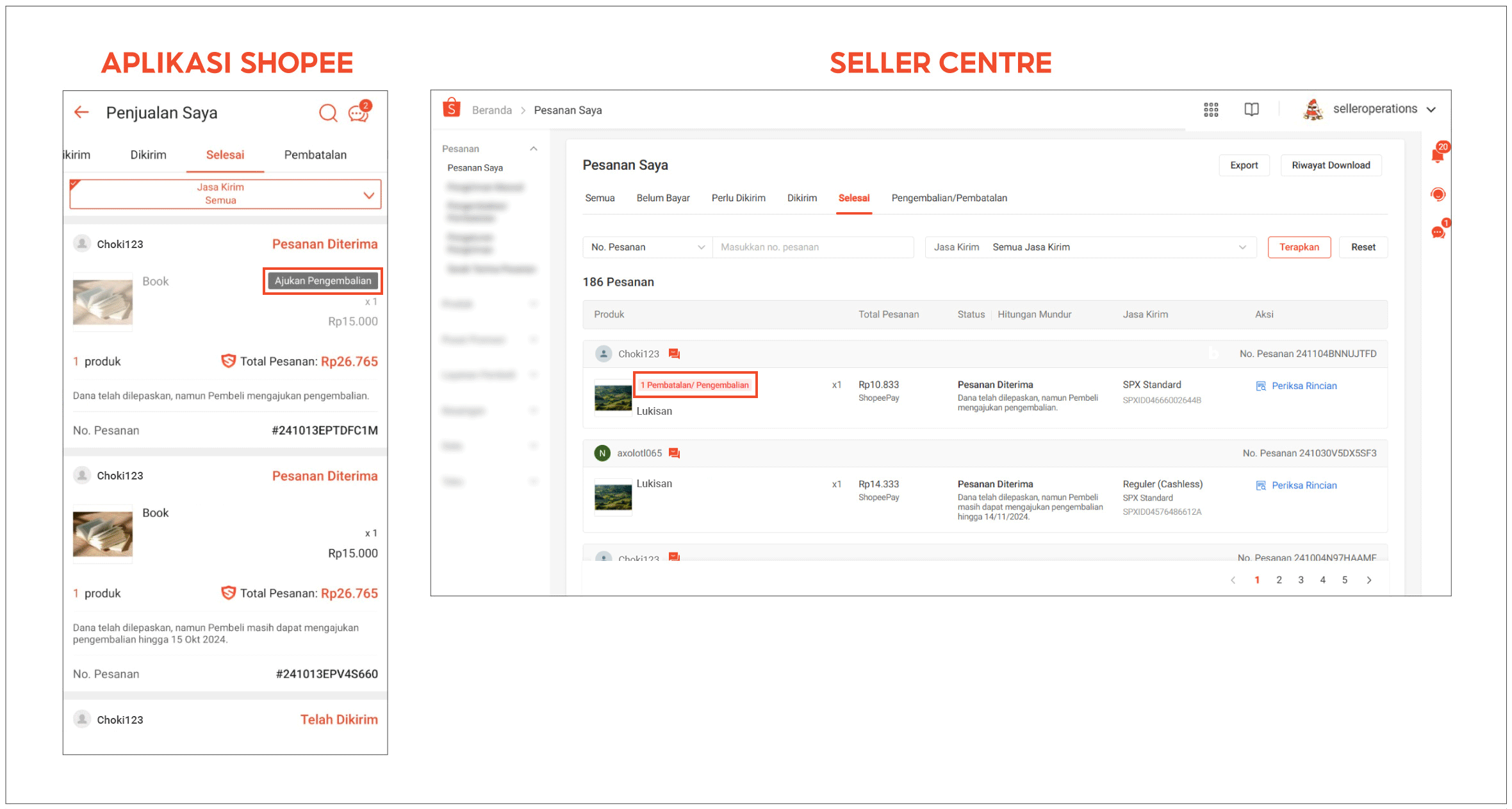This screenshot has width=1512, height=809.
Task: Tap the back arrow in Penjualan Saya
Action: click(x=81, y=113)
